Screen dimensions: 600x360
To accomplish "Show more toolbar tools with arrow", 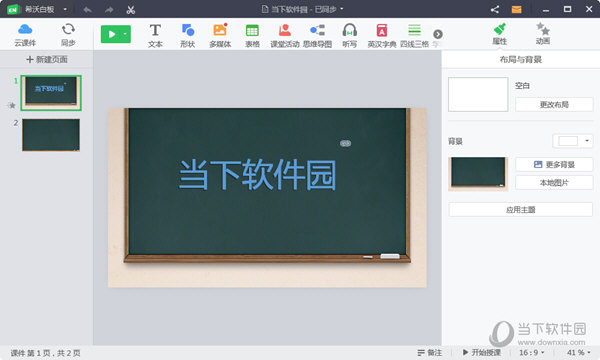I will (x=438, y=34).
